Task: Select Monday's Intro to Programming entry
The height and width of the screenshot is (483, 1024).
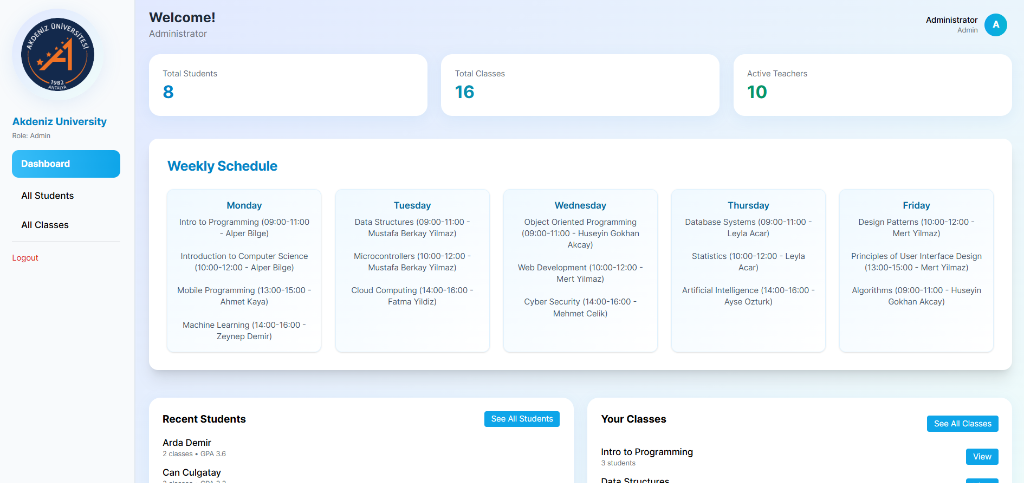Action: 244,228
